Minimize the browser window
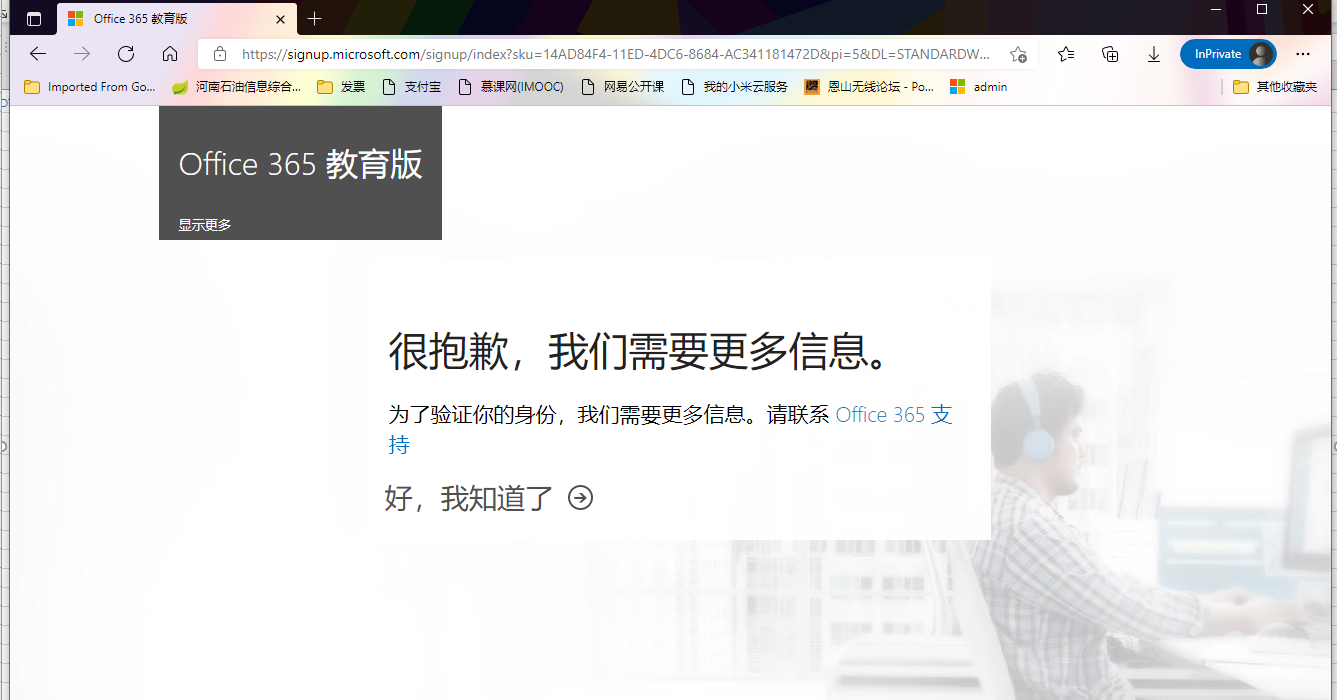Screen dimensions: 1337x700 point(1216,10)
